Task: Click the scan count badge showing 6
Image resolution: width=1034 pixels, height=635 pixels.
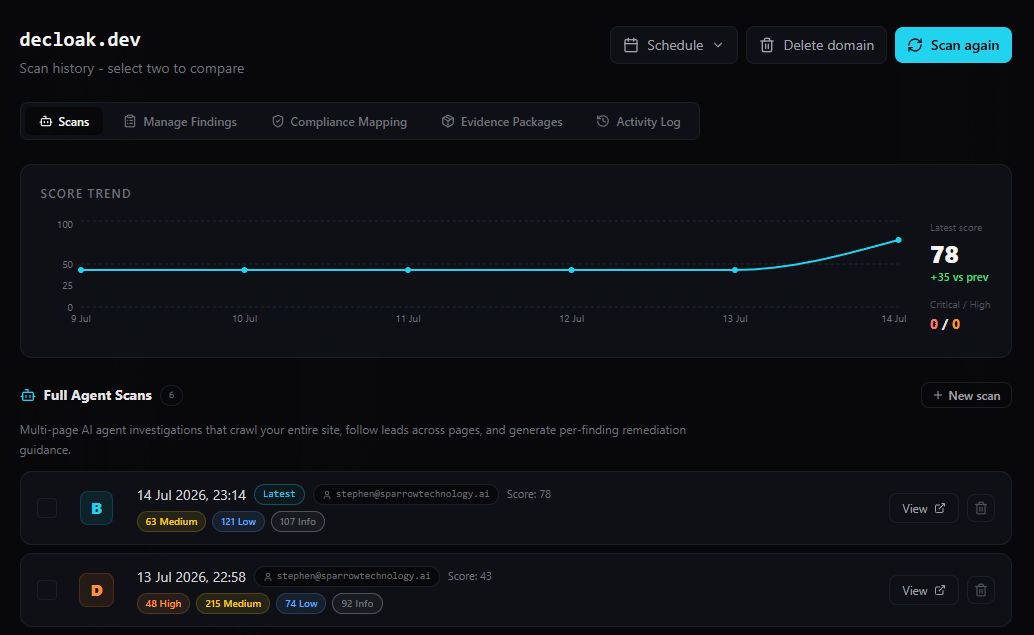Action: (x=171, y=395)
